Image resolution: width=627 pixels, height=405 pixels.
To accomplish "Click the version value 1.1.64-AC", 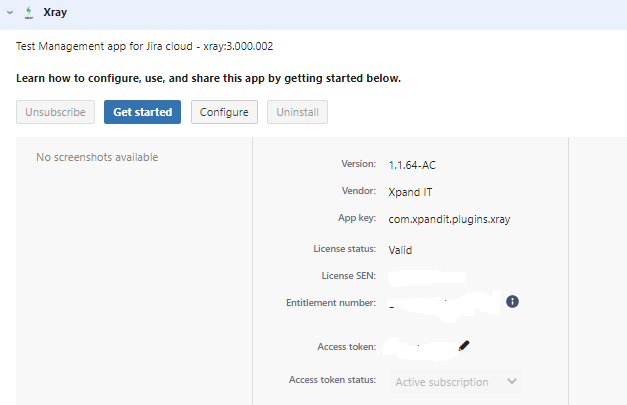I will [412, 165].
